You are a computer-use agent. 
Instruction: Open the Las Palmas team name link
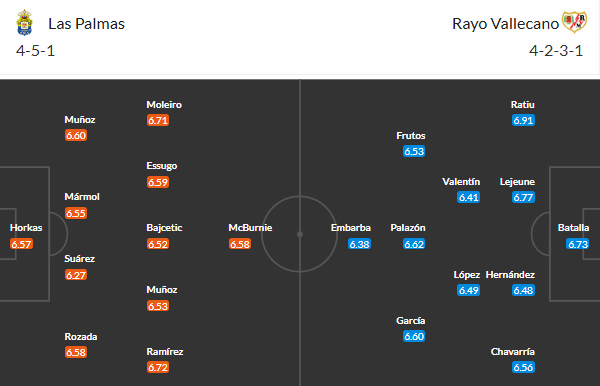coord(86,24)
